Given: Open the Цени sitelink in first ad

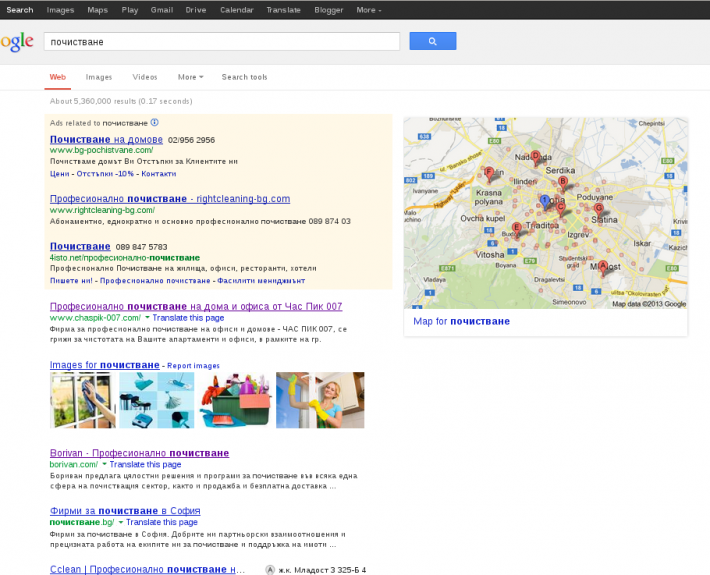Looking at the screenshot, I should [60, 173].
